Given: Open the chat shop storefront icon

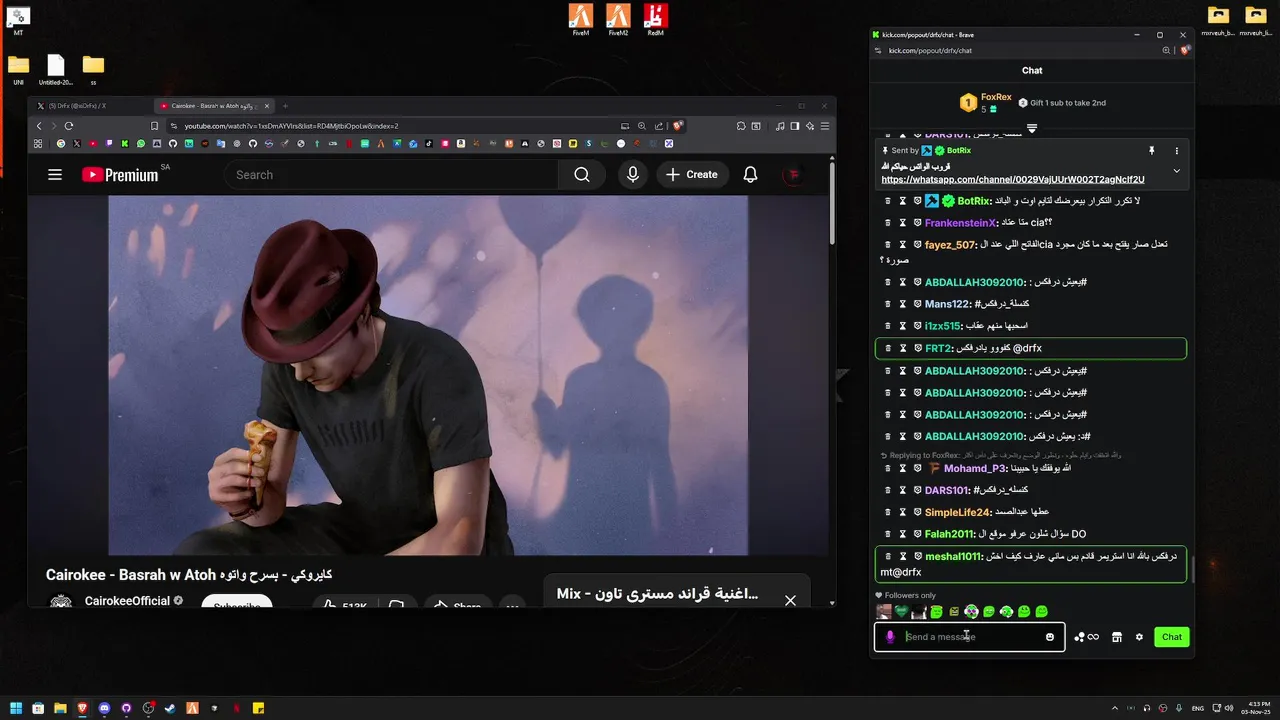Looking at the screenshot, I should (x=1117, y=637).
